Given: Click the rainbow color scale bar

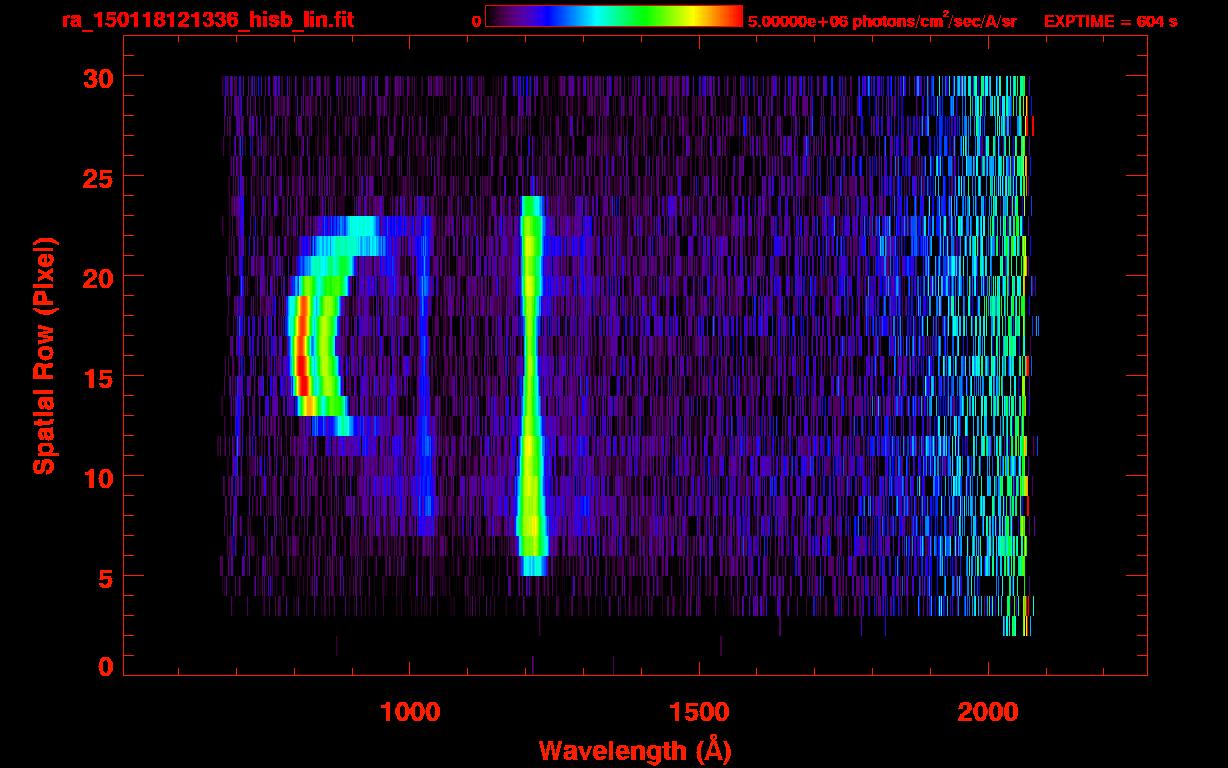Looking at the screenshot, I should (x=613, y=16).
